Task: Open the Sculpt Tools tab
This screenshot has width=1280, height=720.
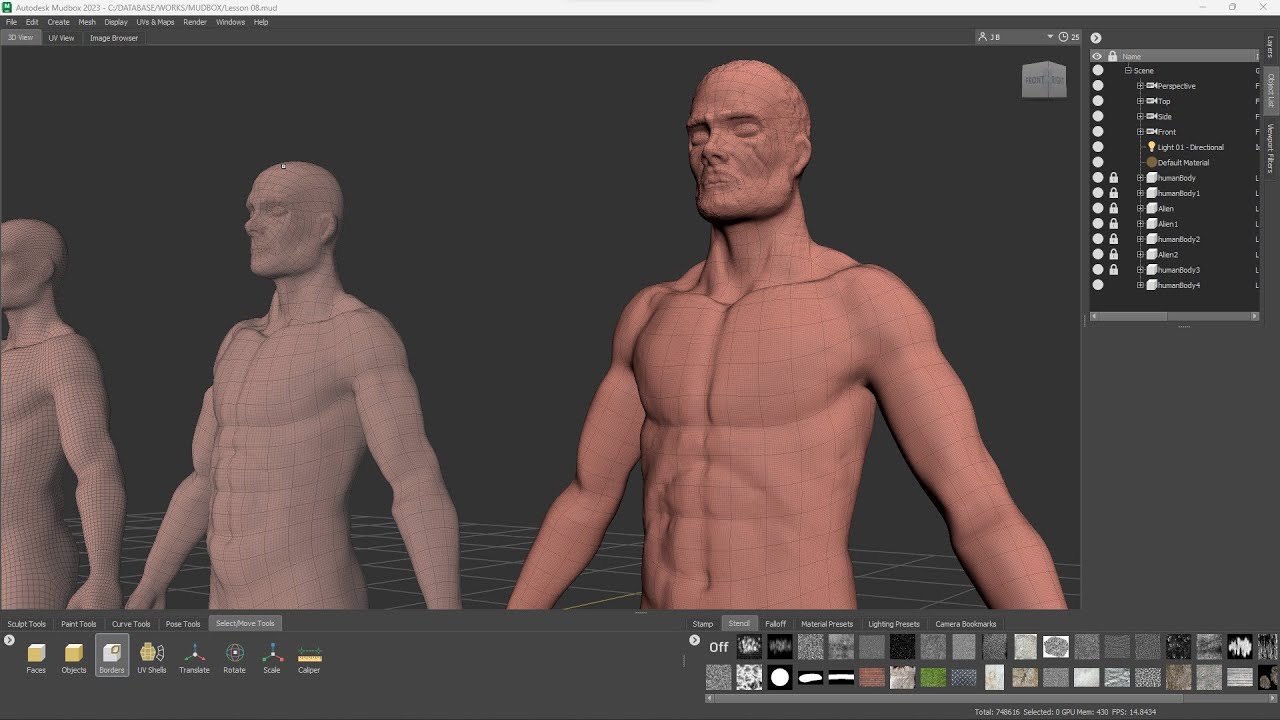Action: 27,624
